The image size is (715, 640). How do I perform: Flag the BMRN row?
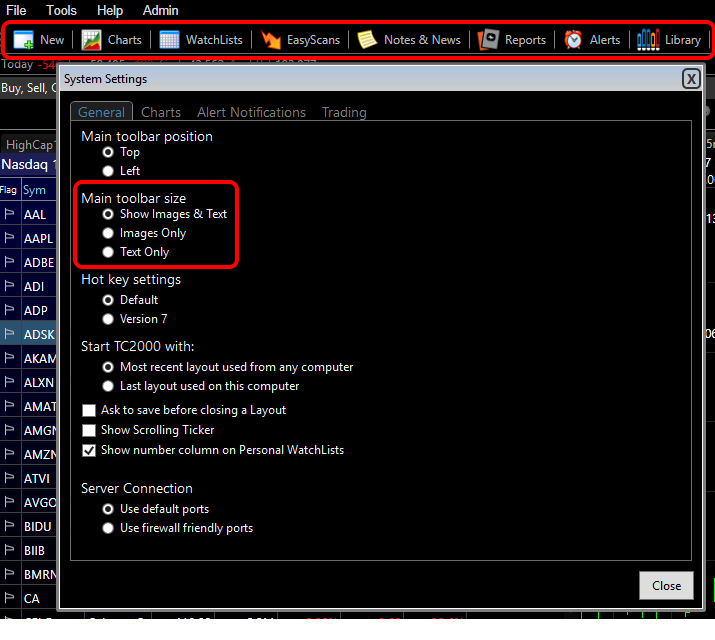(10, 574)
